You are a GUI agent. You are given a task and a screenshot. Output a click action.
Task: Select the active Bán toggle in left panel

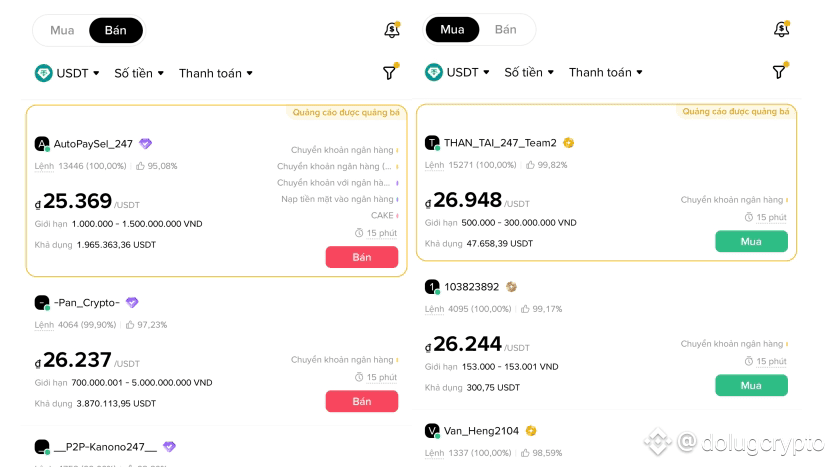(115, 30)
